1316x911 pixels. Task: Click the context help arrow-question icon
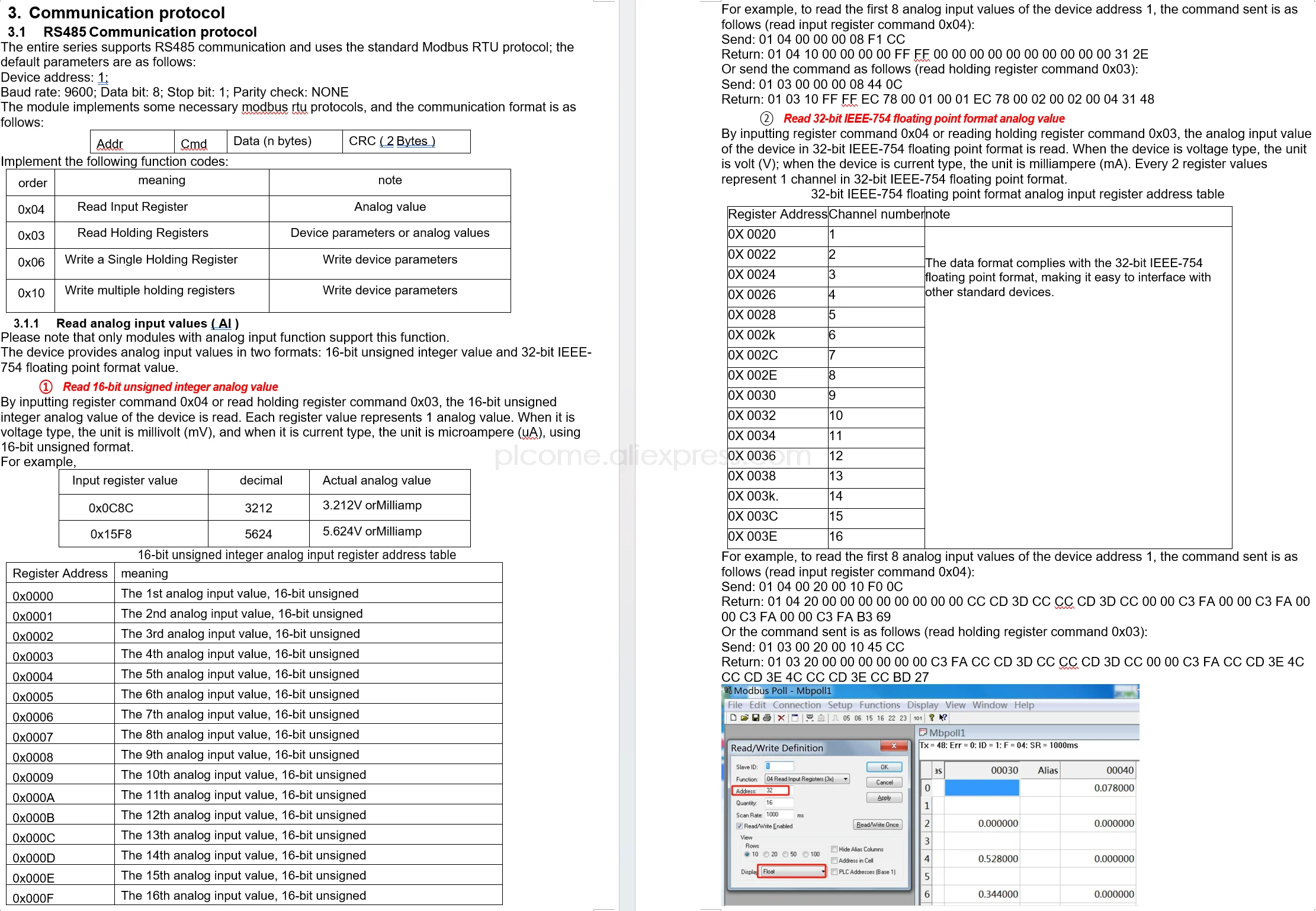coord(943,718)
